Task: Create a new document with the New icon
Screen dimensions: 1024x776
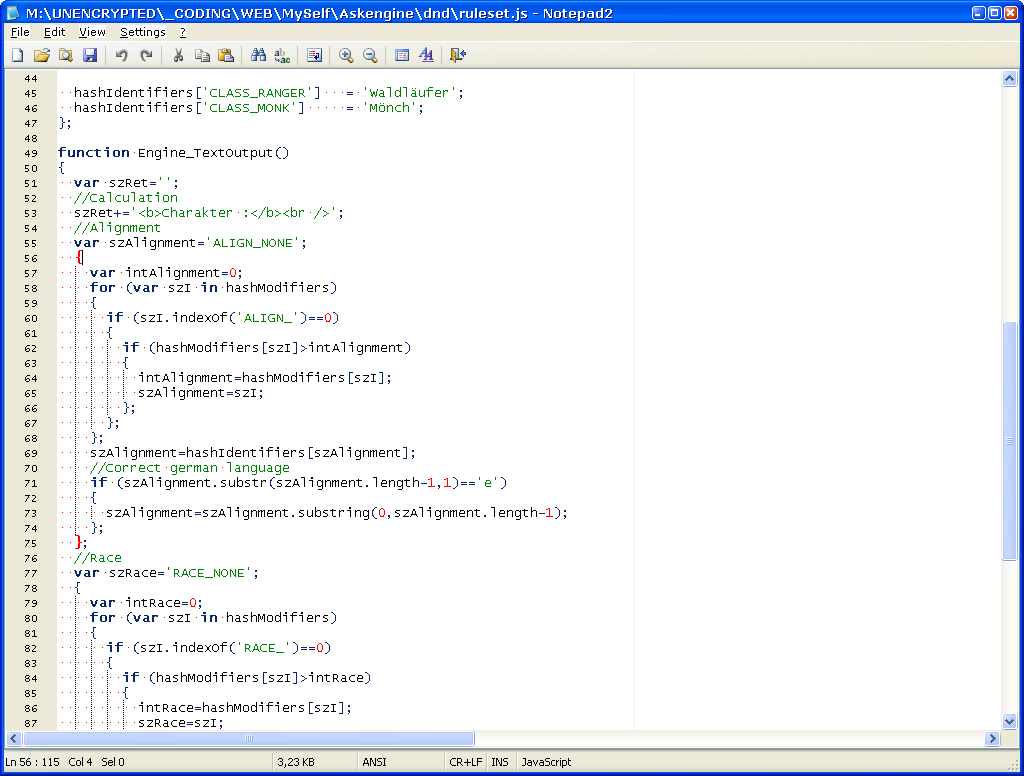Action: click(18, 56)
